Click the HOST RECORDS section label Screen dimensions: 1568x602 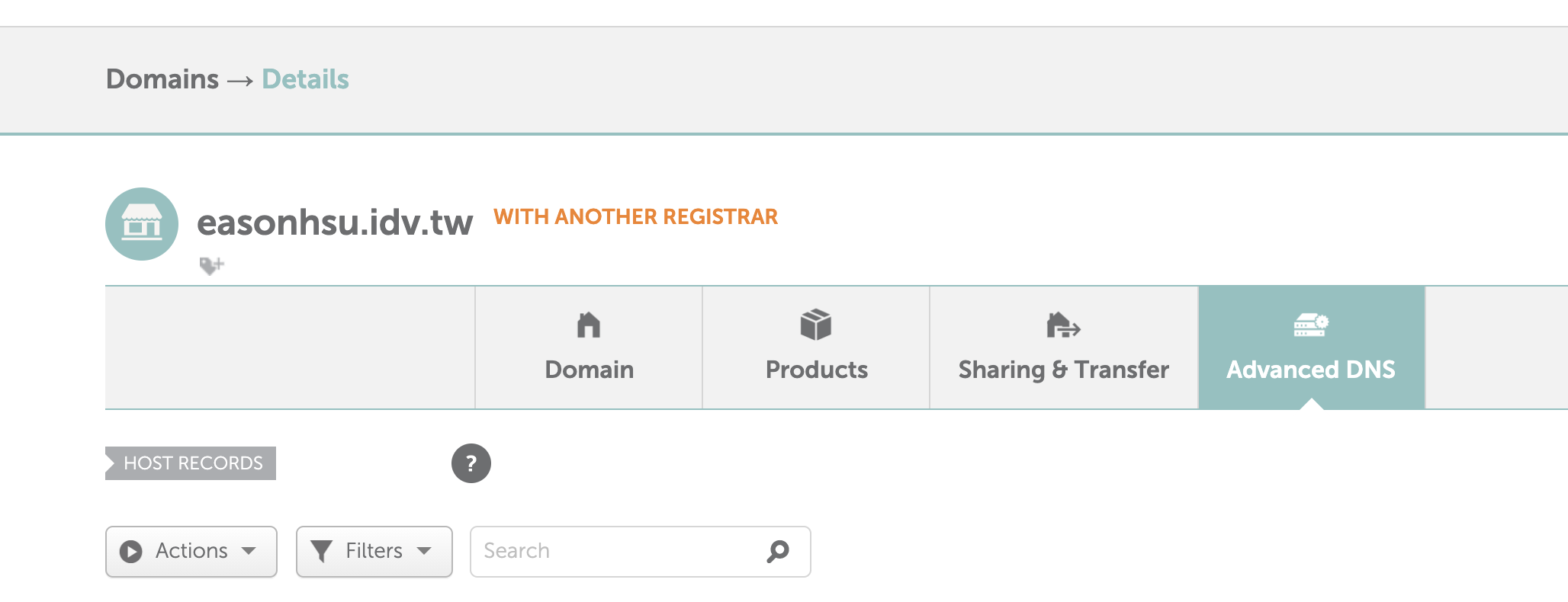pyautogui.click(x=192, y=463)
